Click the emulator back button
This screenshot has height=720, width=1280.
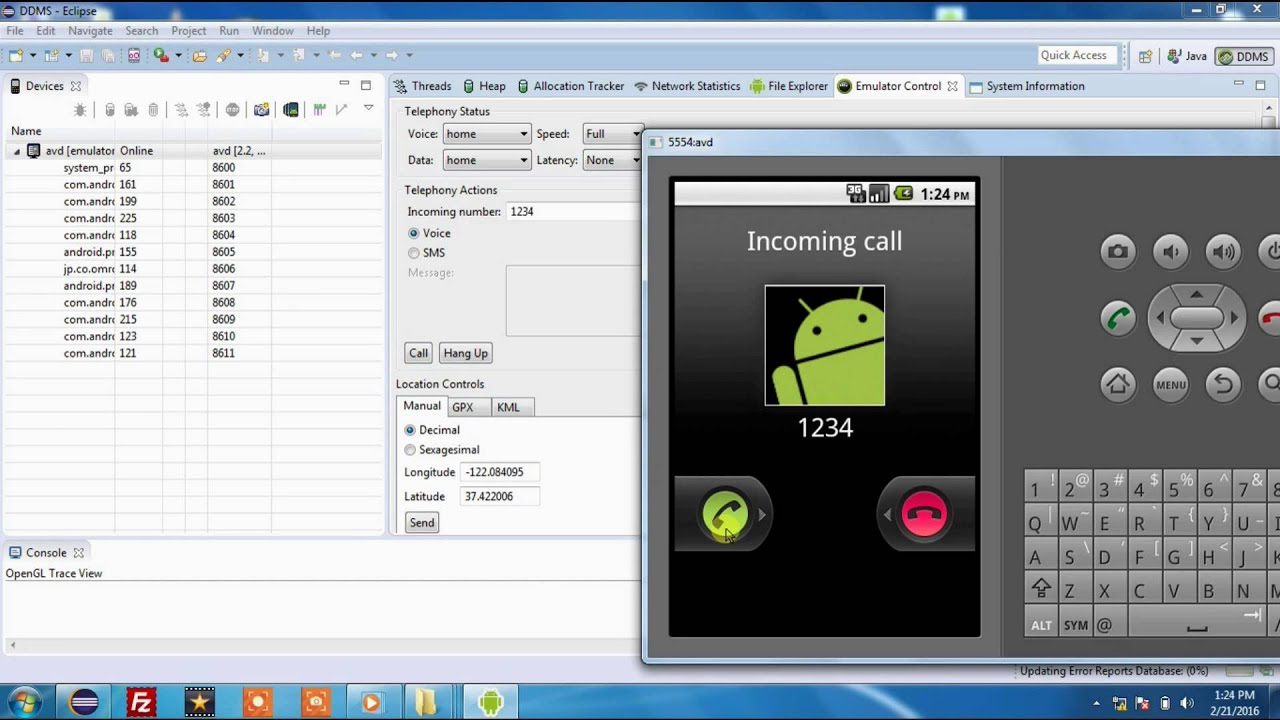pyautogui.click(x=1224, y=384)
